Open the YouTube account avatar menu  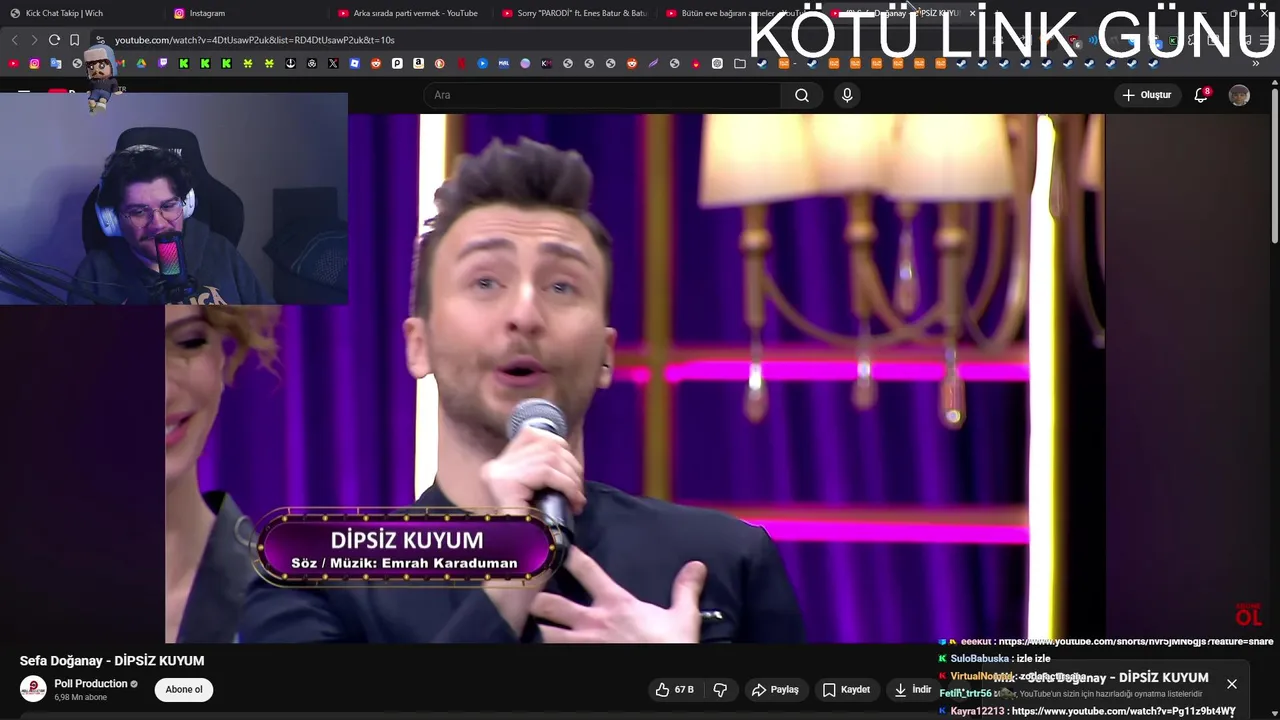point(1239,95)
